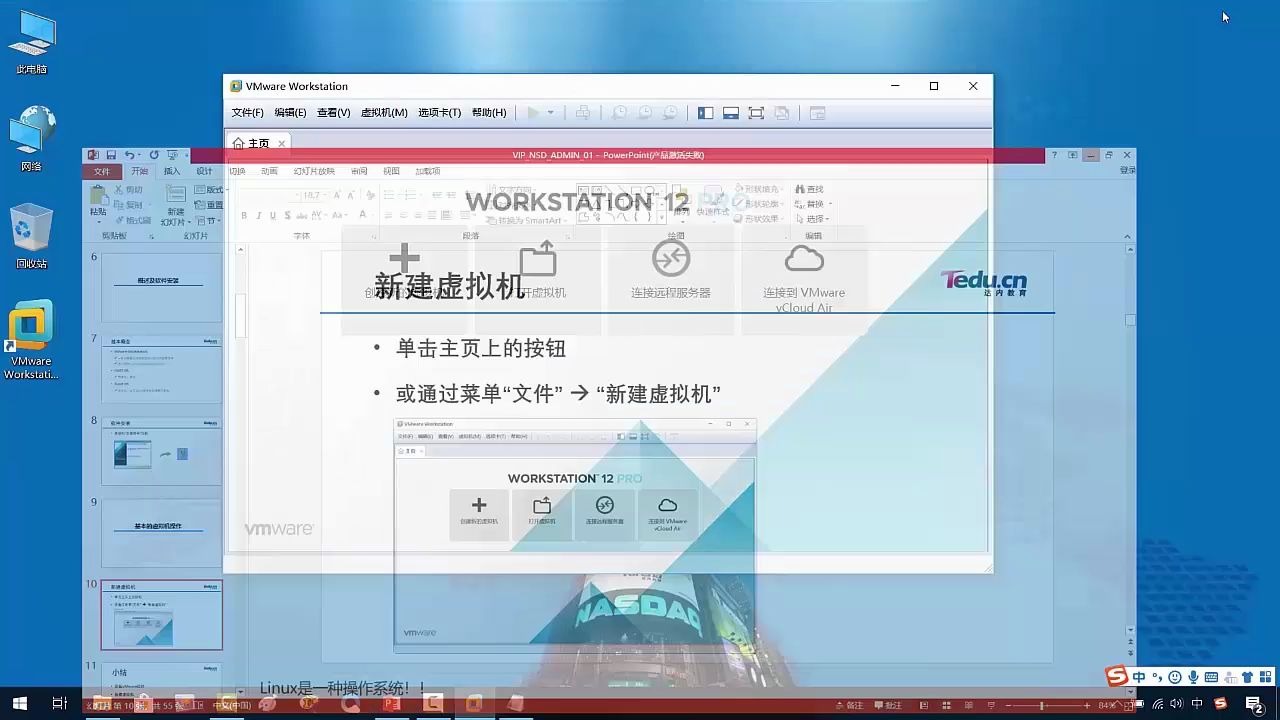Click 查找 find in PowerPoint ribbon
This screenshot has width=1280, height=720.
coord(810,189)
